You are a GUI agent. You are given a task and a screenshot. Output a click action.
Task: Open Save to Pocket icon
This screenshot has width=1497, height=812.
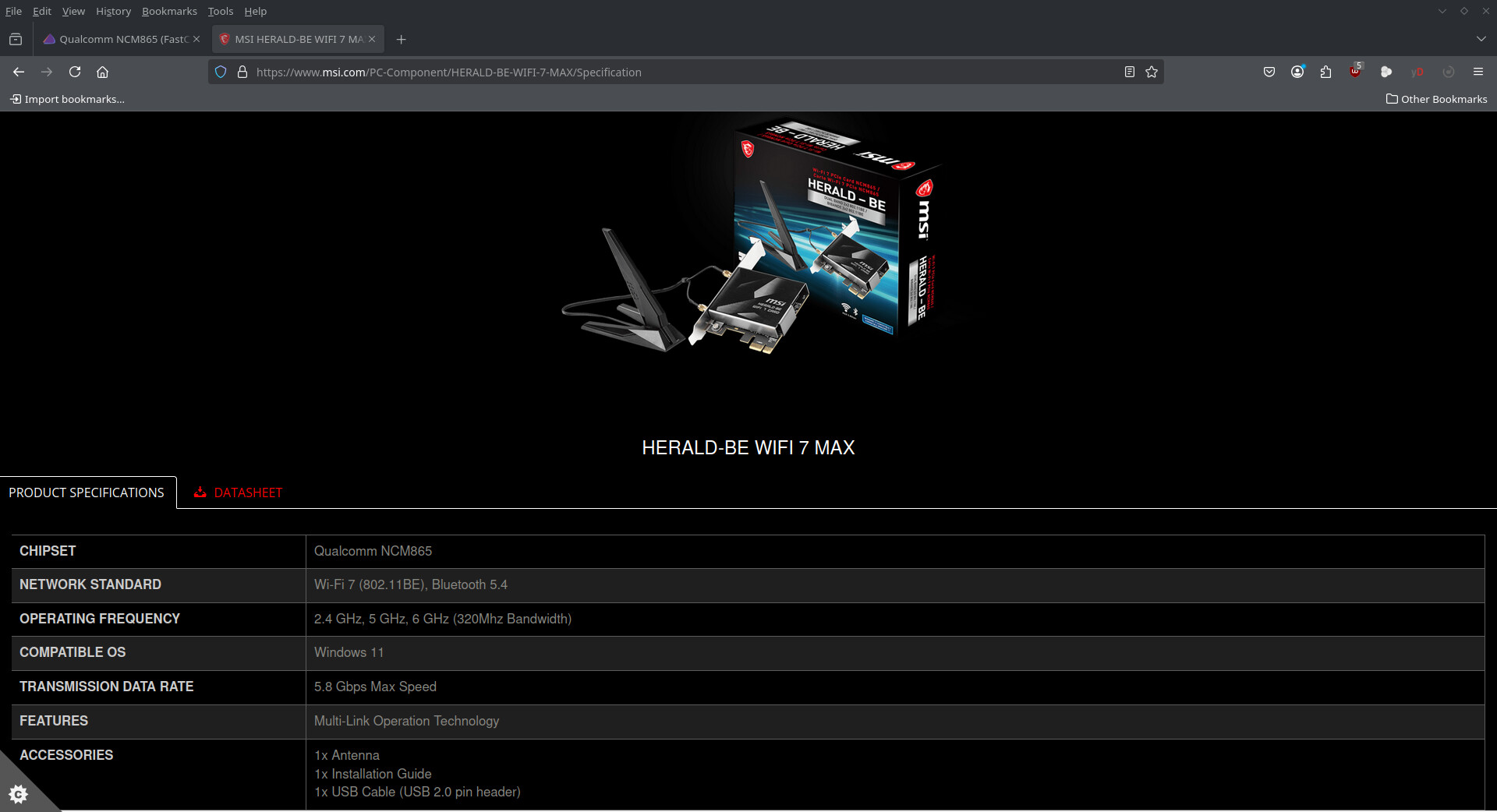click(x=1269, y=72)
